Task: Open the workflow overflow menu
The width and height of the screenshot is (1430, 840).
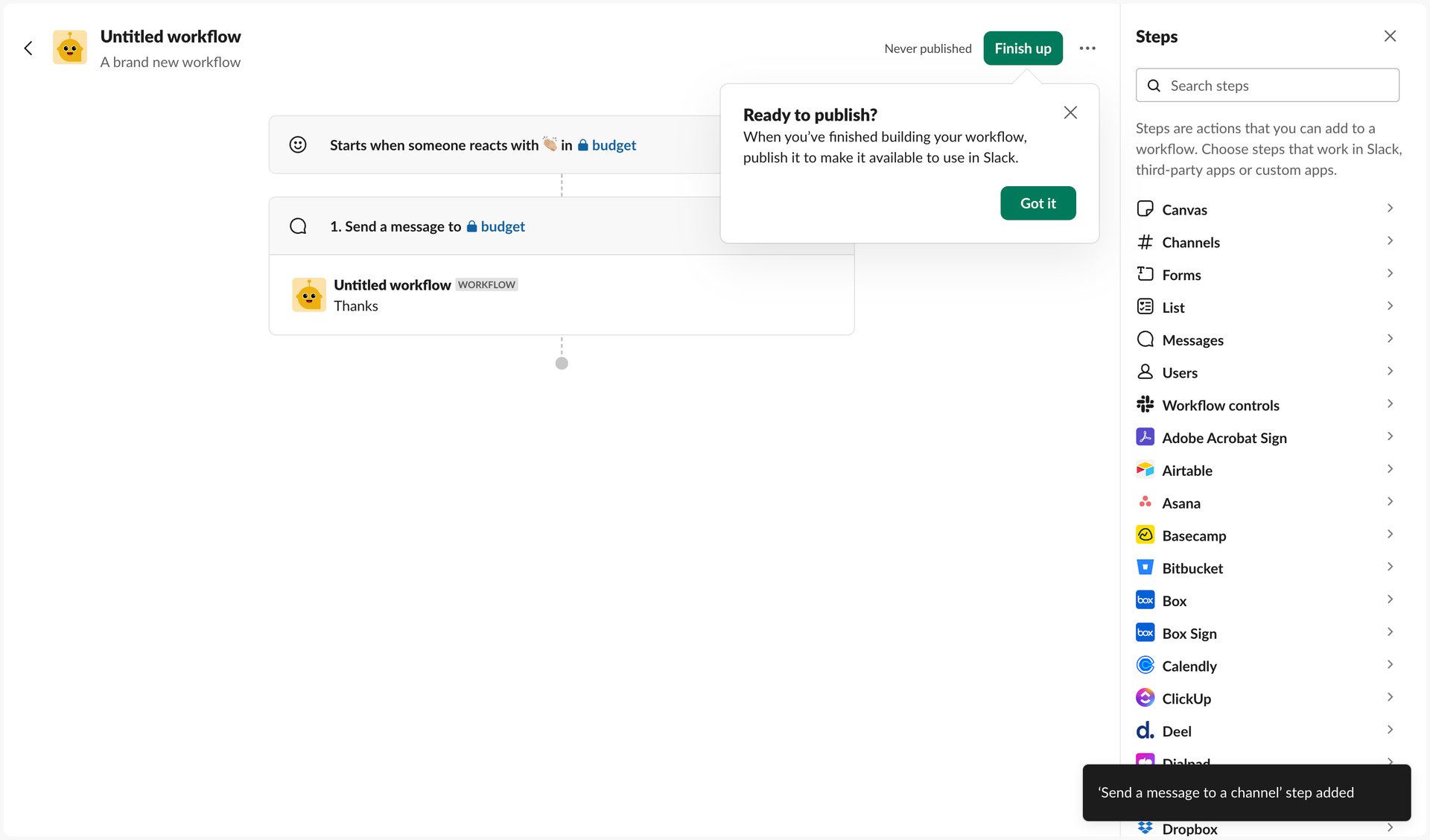Action: pos(1087,48)
